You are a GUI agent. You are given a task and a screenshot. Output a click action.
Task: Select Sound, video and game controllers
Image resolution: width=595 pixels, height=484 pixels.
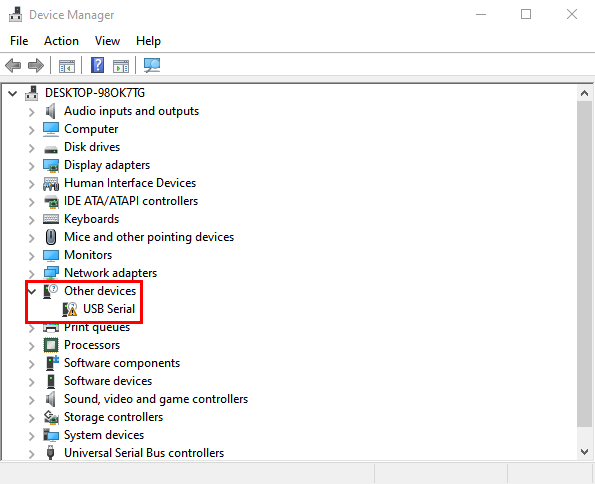(156, 399)
